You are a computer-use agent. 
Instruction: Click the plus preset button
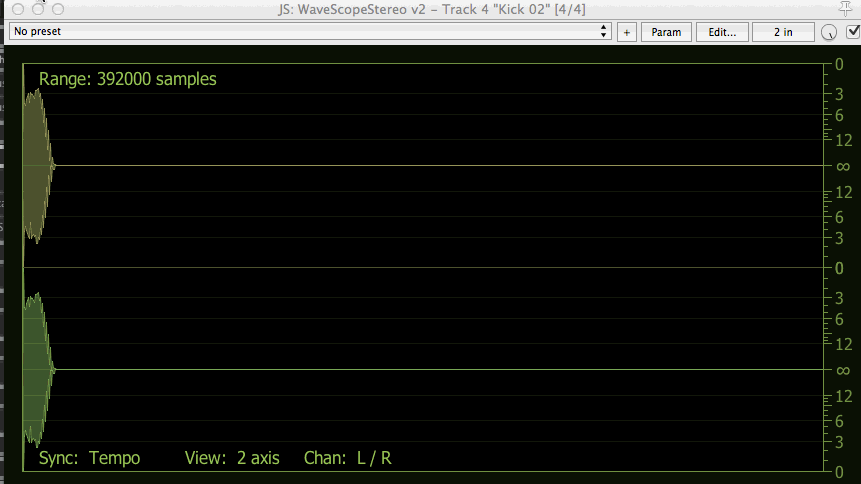pyautogui.click(x=627, y=32)
